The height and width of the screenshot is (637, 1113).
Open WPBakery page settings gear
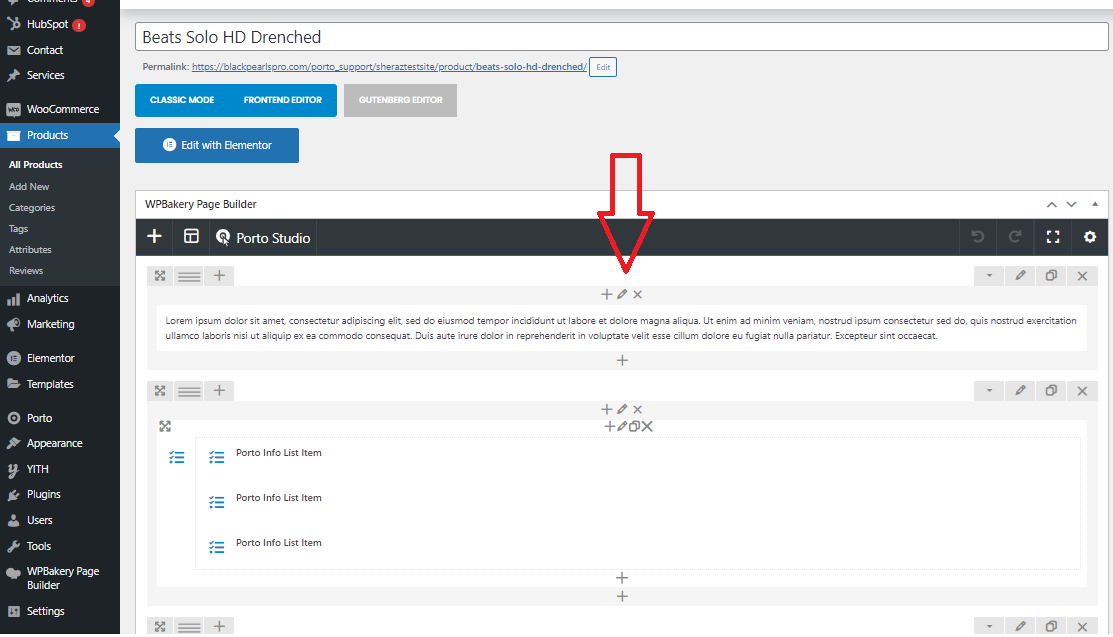[x=1090, y=237]
